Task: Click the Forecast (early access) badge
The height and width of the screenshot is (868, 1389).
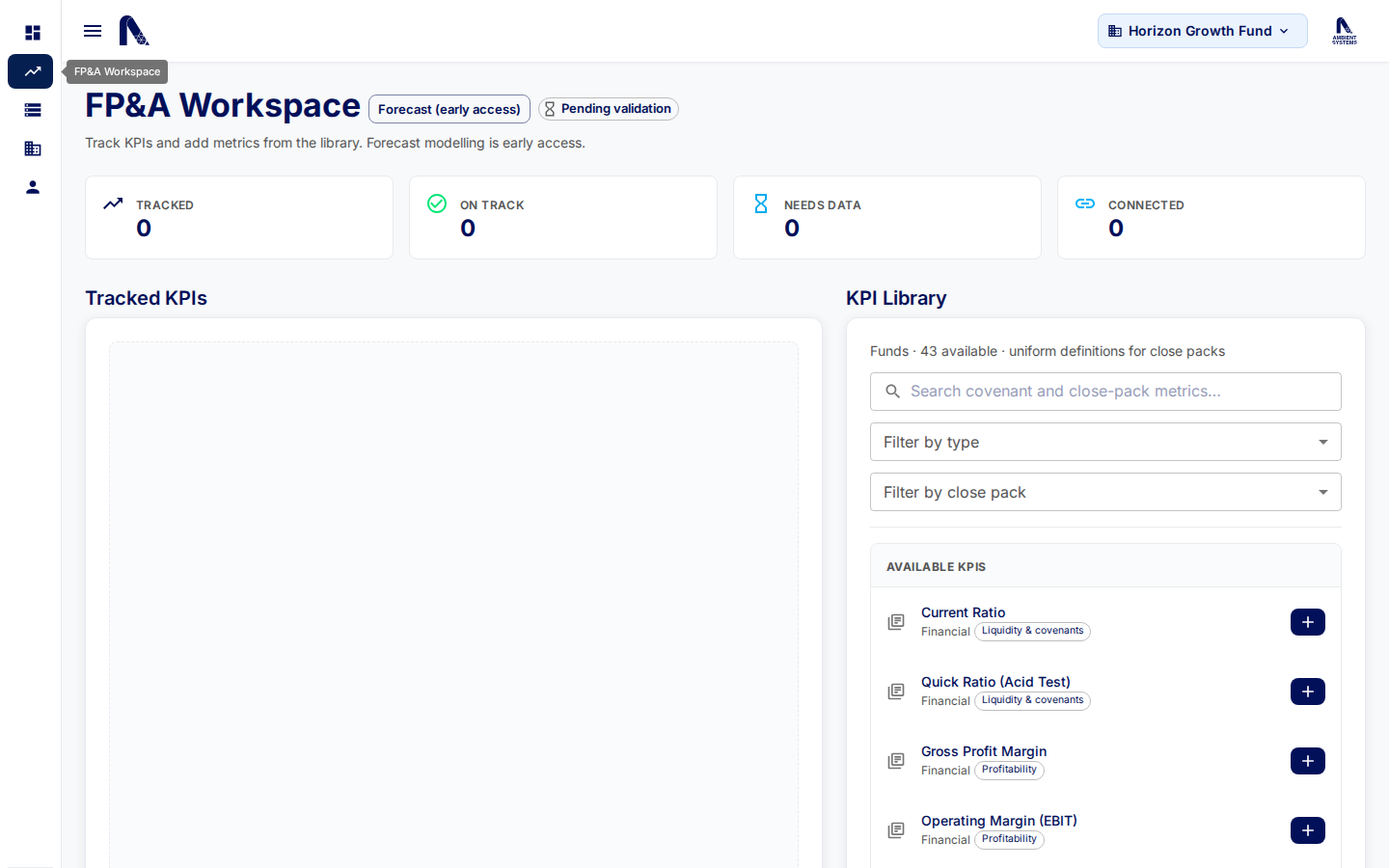Action: [x=449, y=109]
